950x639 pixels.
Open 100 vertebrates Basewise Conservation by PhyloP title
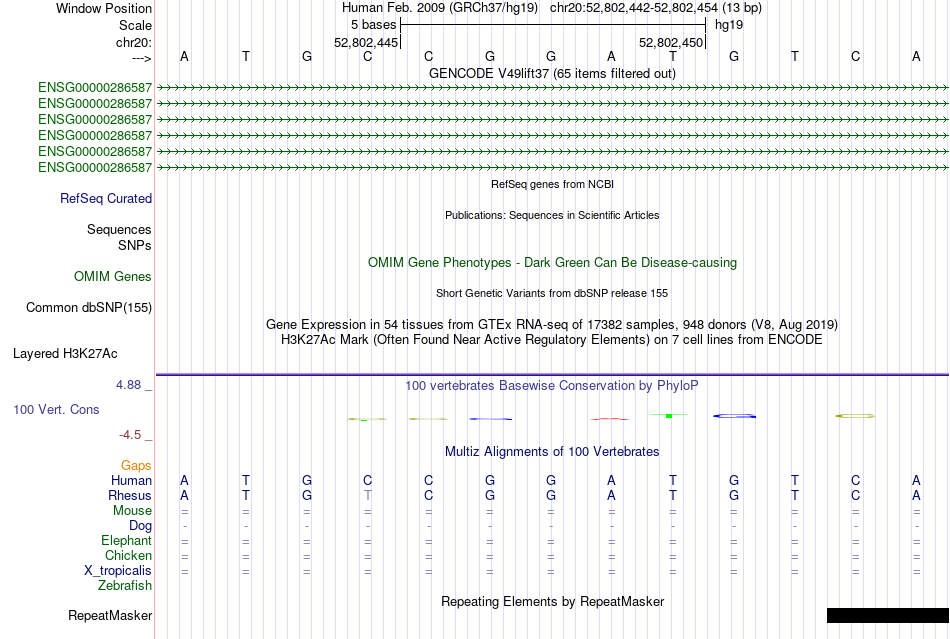pyautogui.click(x=552, y=386)
